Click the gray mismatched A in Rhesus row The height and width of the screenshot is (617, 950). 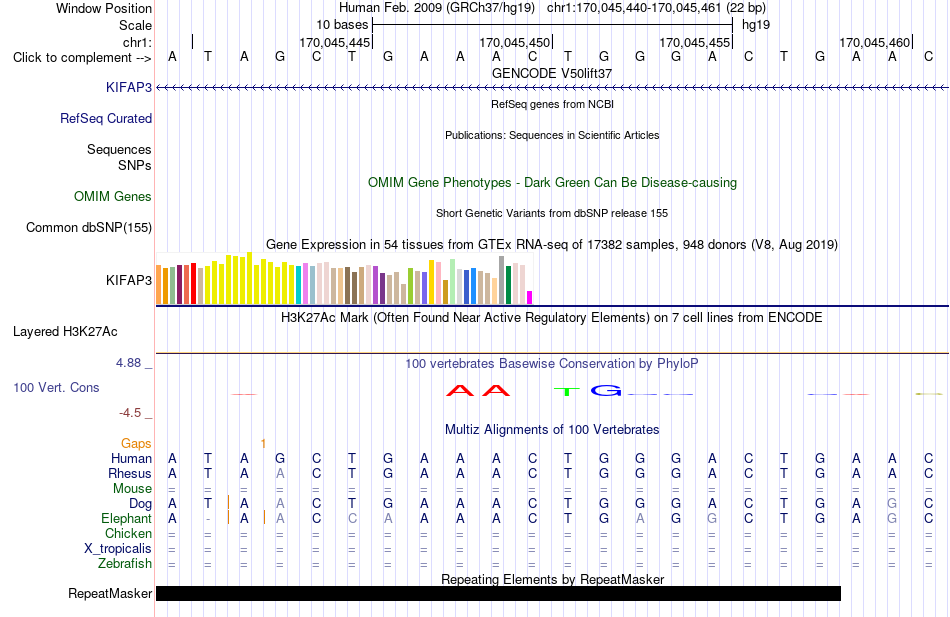[x=280, y=473]
